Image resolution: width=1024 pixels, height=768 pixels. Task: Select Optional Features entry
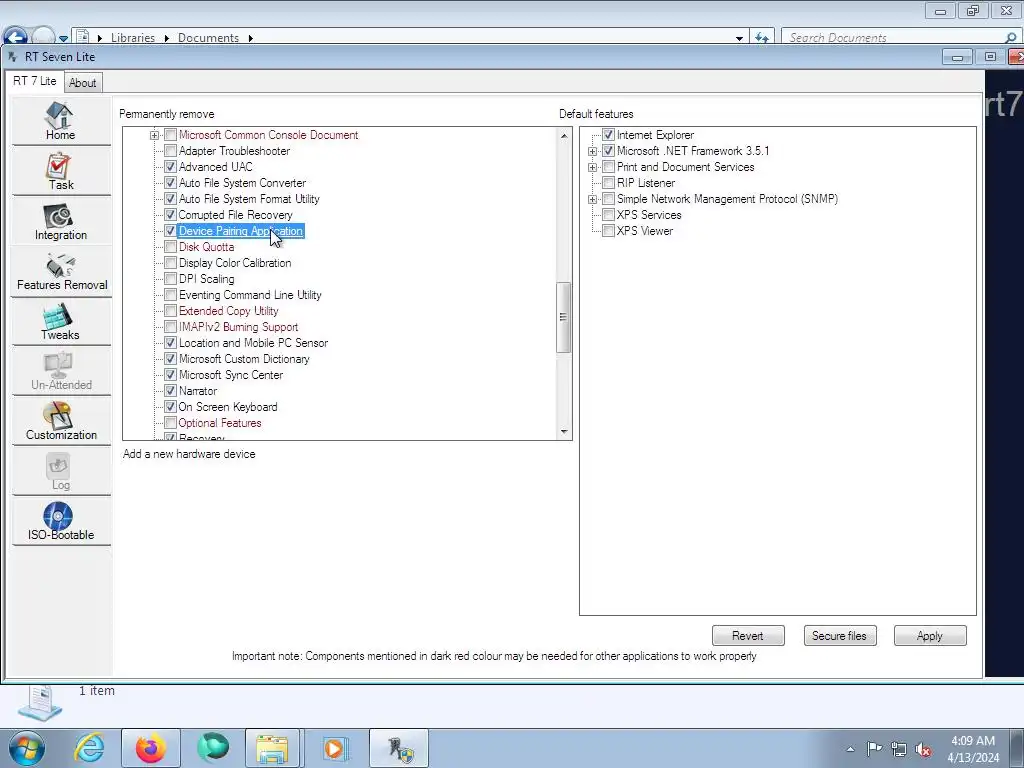[x=220, y=423]
